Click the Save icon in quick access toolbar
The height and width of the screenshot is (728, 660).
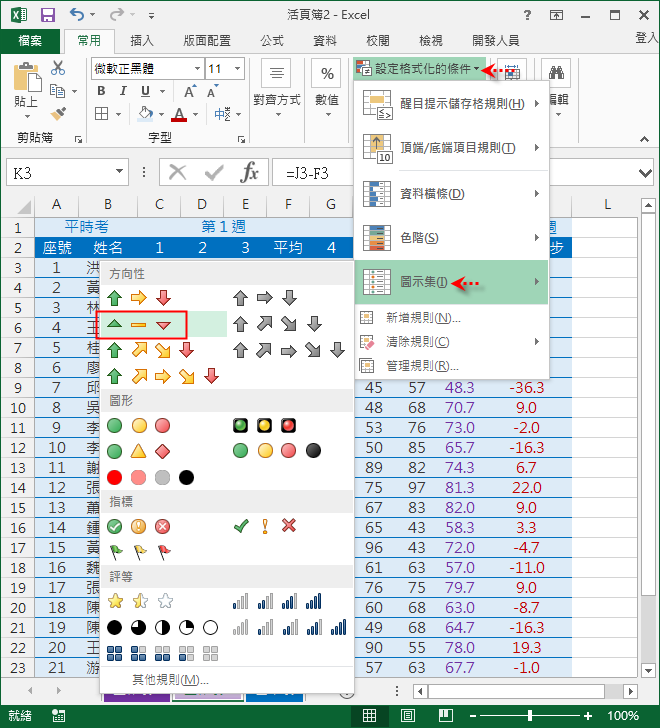pyautogui.click(x=47, y=15)
